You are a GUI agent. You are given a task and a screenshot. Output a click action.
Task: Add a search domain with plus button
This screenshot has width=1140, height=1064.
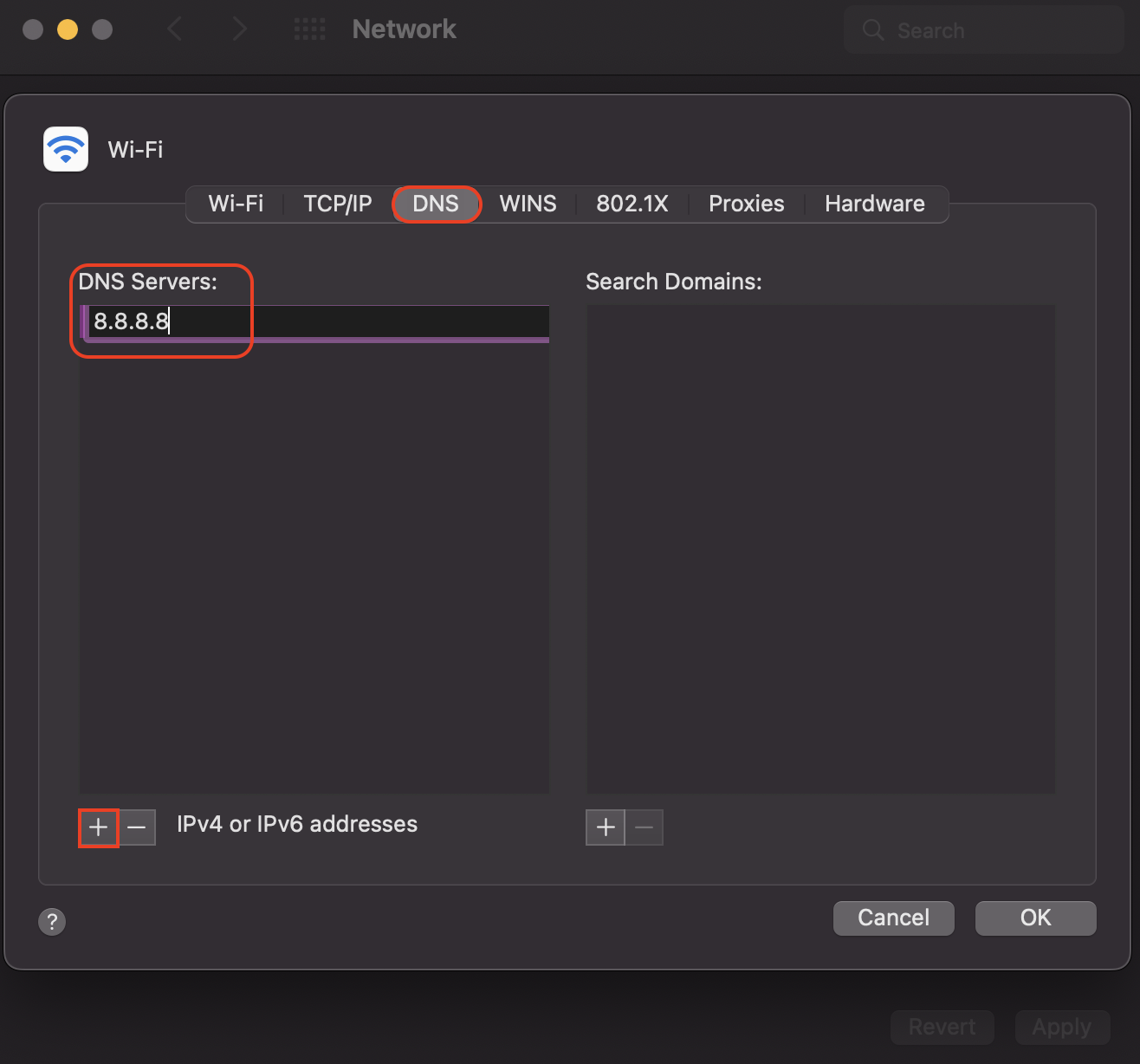point(606,827)
